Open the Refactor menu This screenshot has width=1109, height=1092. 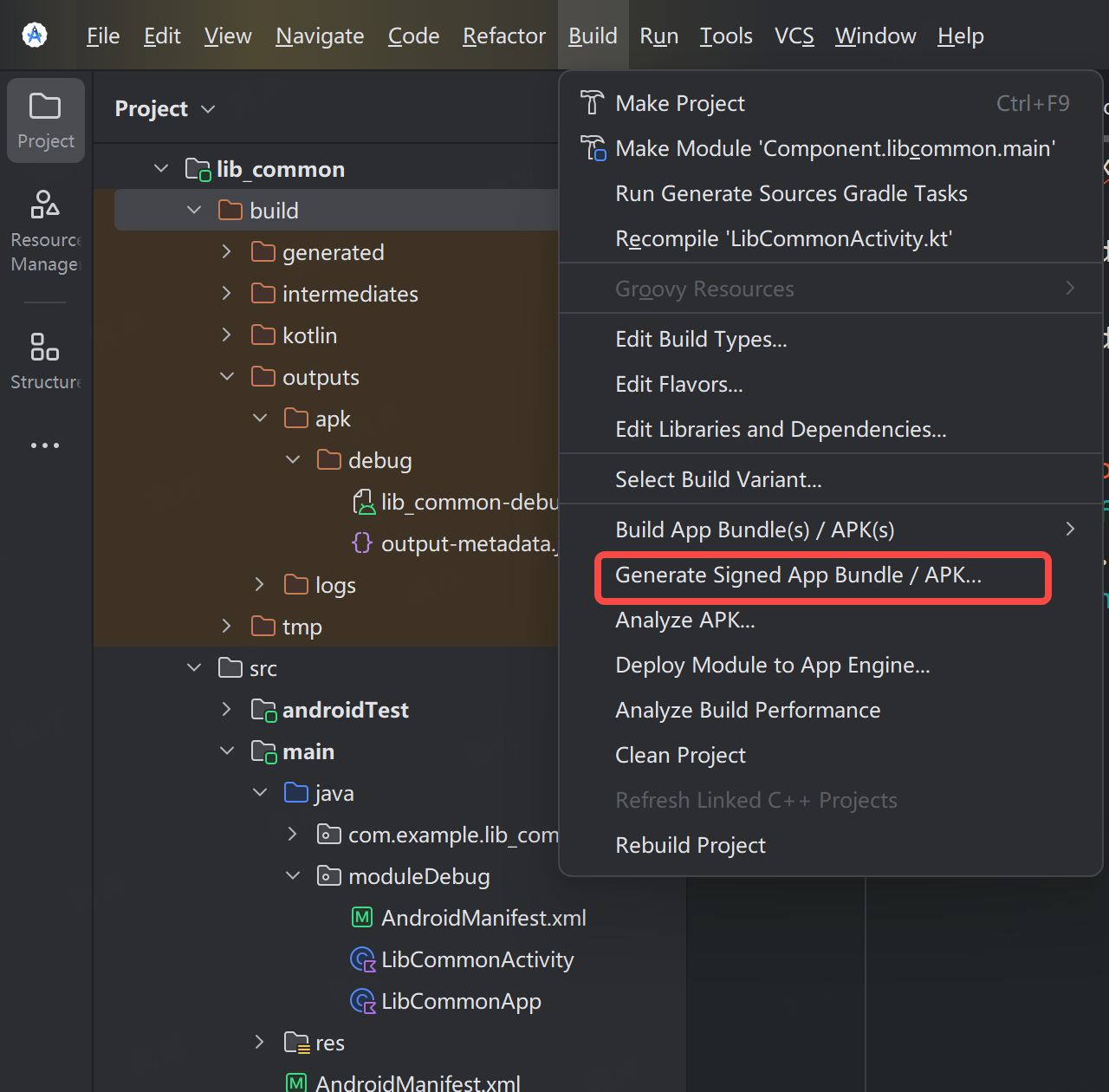(x=504, y=36)
